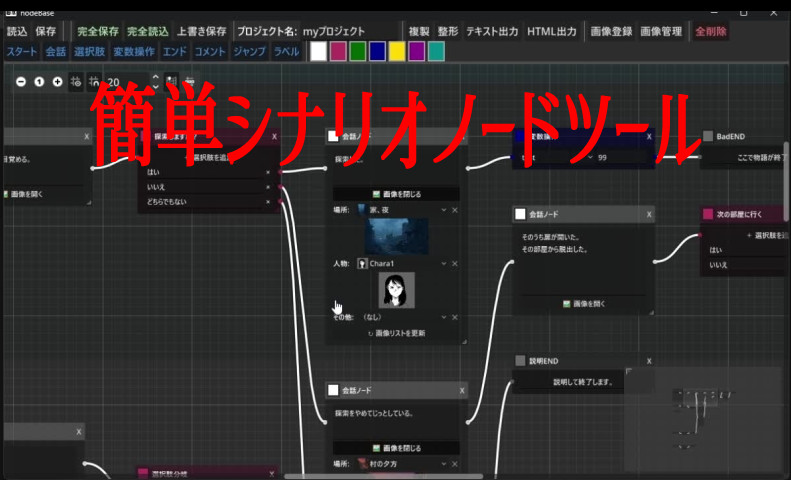Viewport: 791px width, 480px height.
Task: Click 完全読込 in the top toolbar
Action: click(x=147, y=31)
